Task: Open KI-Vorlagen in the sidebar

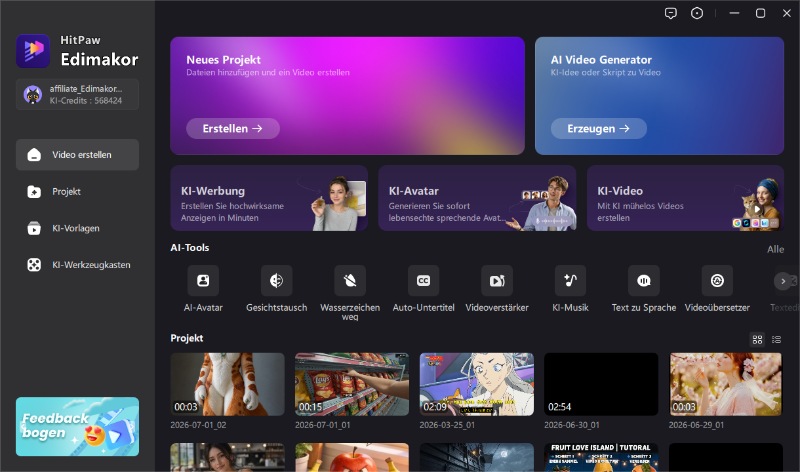Action: pos(78,229)
